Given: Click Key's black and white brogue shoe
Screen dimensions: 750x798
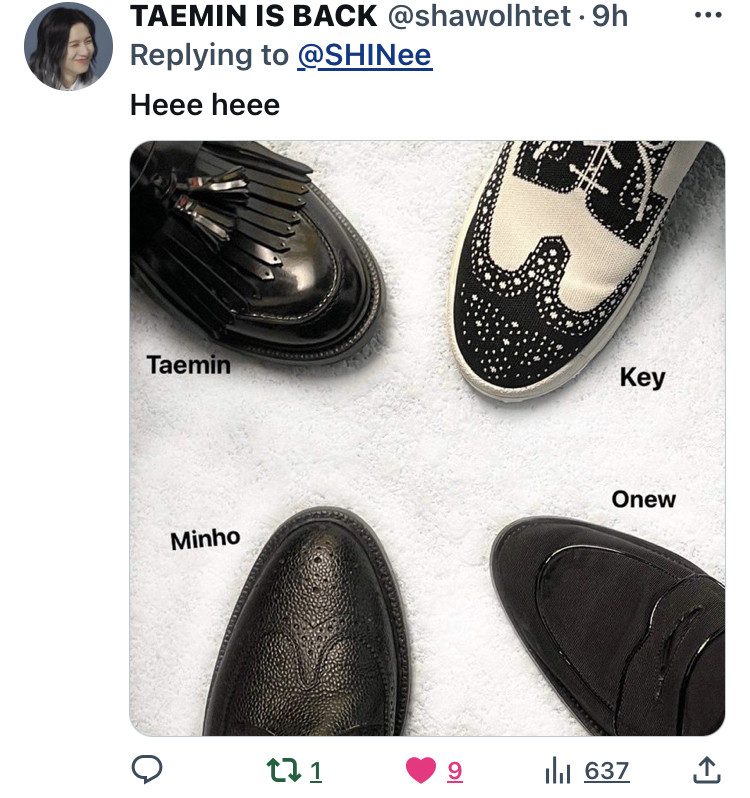Looking at the screenshot, I should coord(570,265).
